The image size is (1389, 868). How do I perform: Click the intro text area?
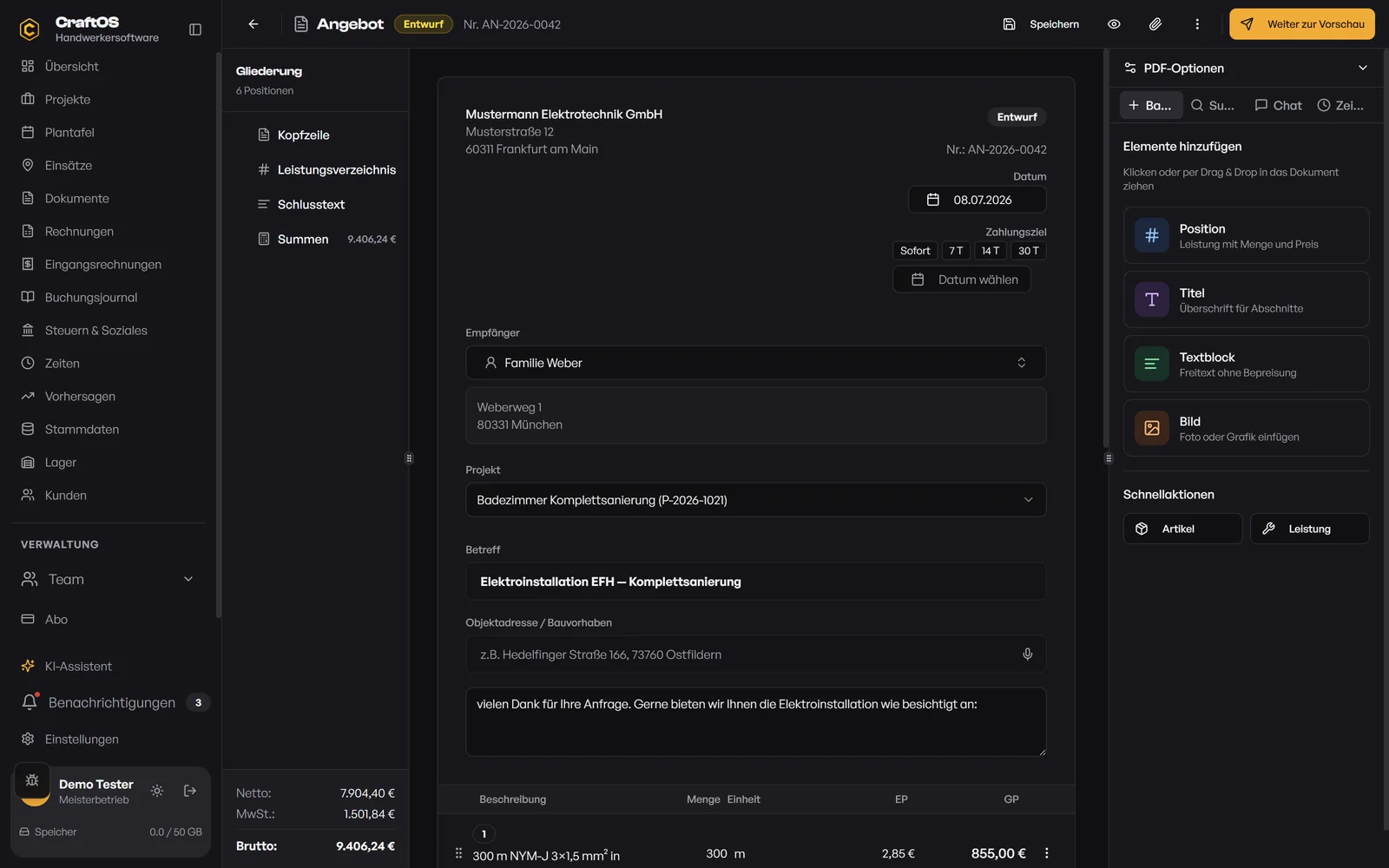(x=755, y=722)
